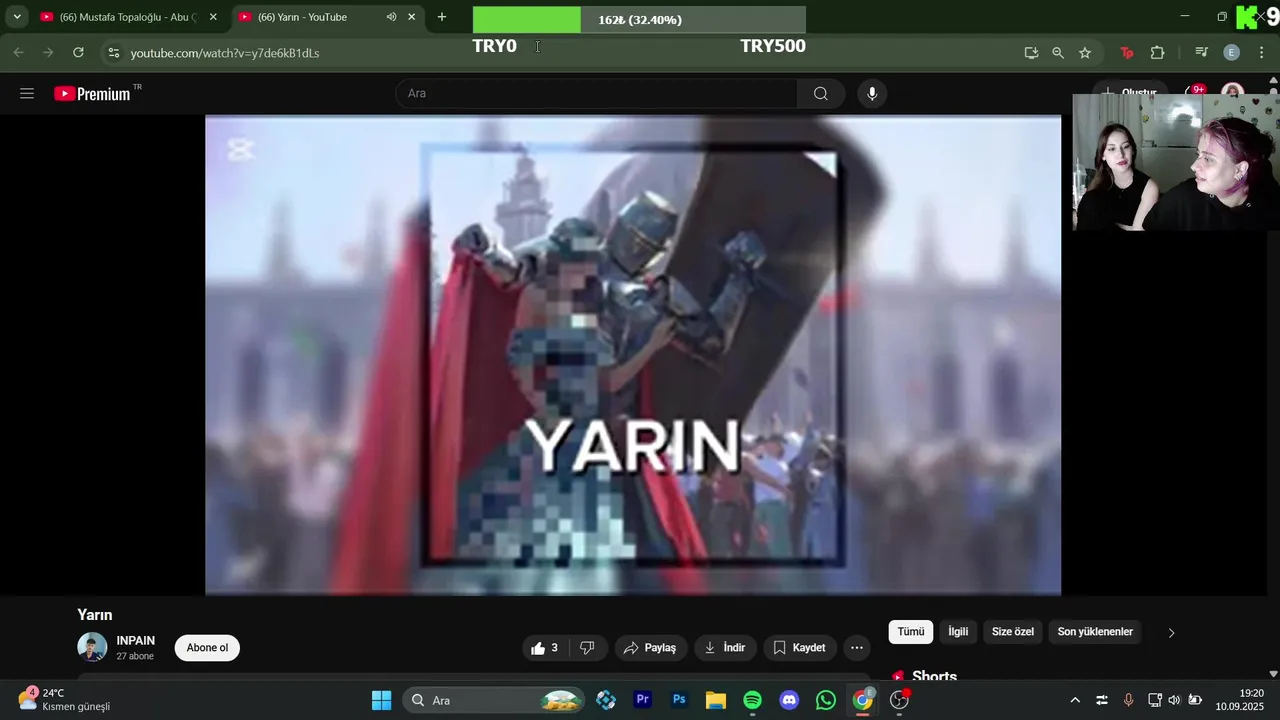Open Chrome extensions puzzle icon
The image size is (1280, 720).
pos(1157,52)
